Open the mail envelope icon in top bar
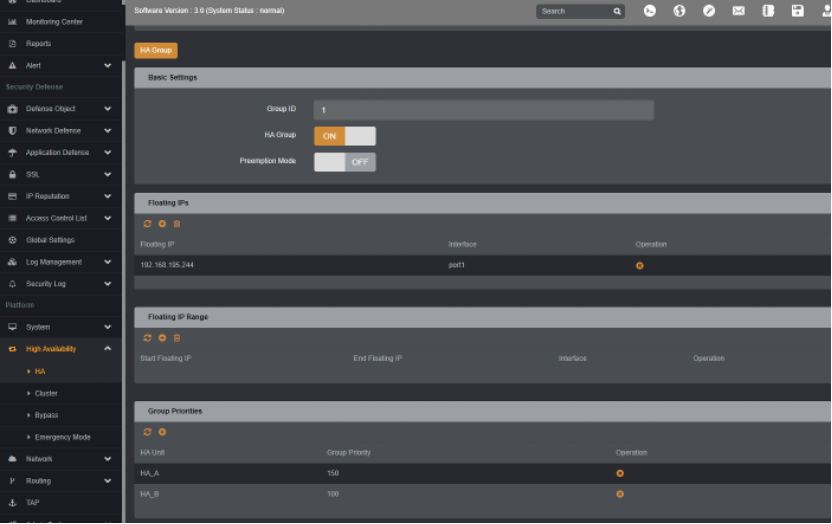The image size is (832, 524). pos(738,11)
